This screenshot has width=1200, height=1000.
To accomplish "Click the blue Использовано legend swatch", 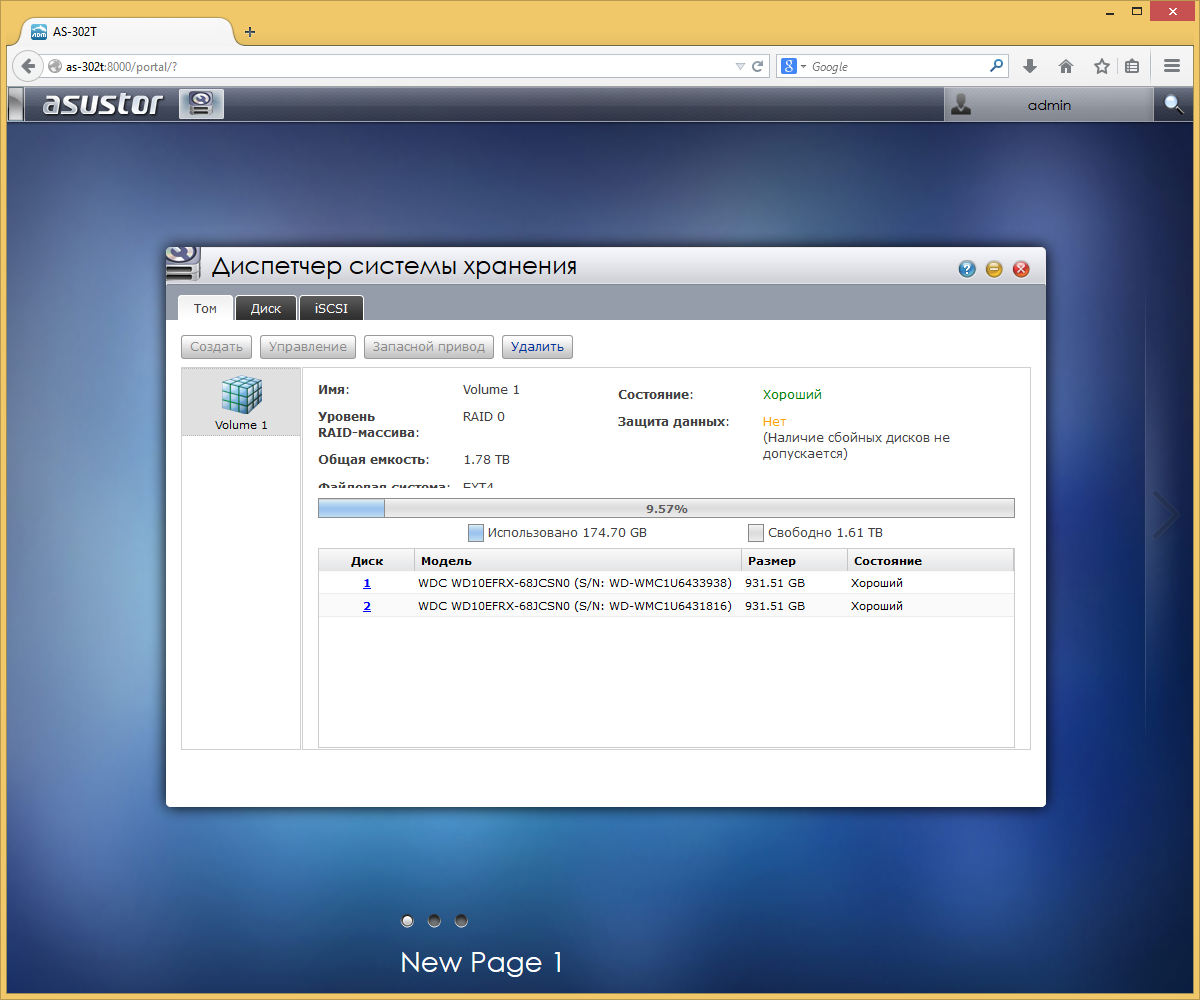I will click(x=476, y=533).
